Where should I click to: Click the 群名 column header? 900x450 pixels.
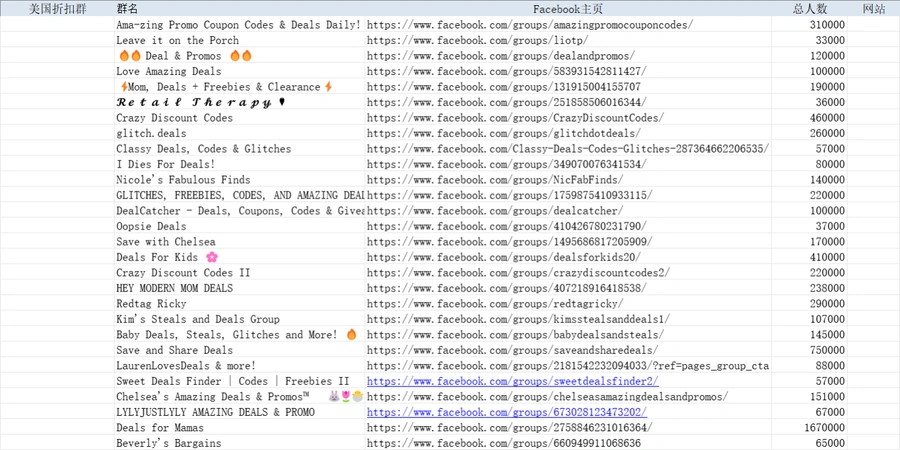coord(240,9)
